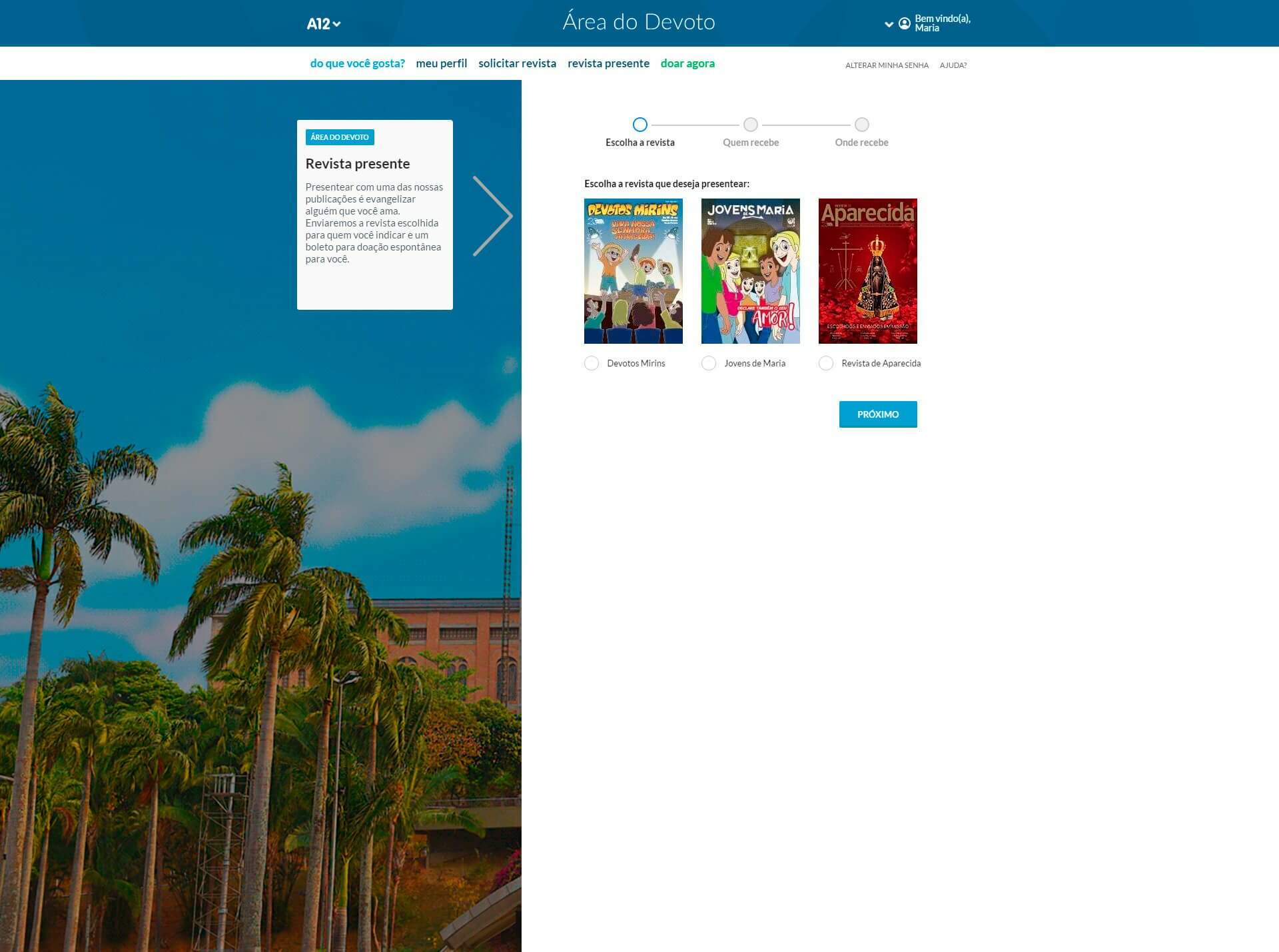Screen dimensions: 1279x952
Task: Go to 'solicitar revista' menu item
Action: 517,63
